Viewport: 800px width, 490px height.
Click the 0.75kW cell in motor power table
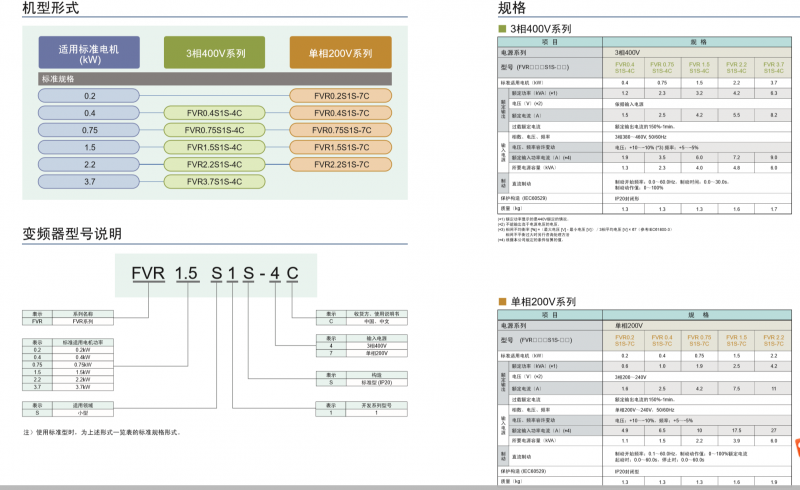click(x=83, y=365)
